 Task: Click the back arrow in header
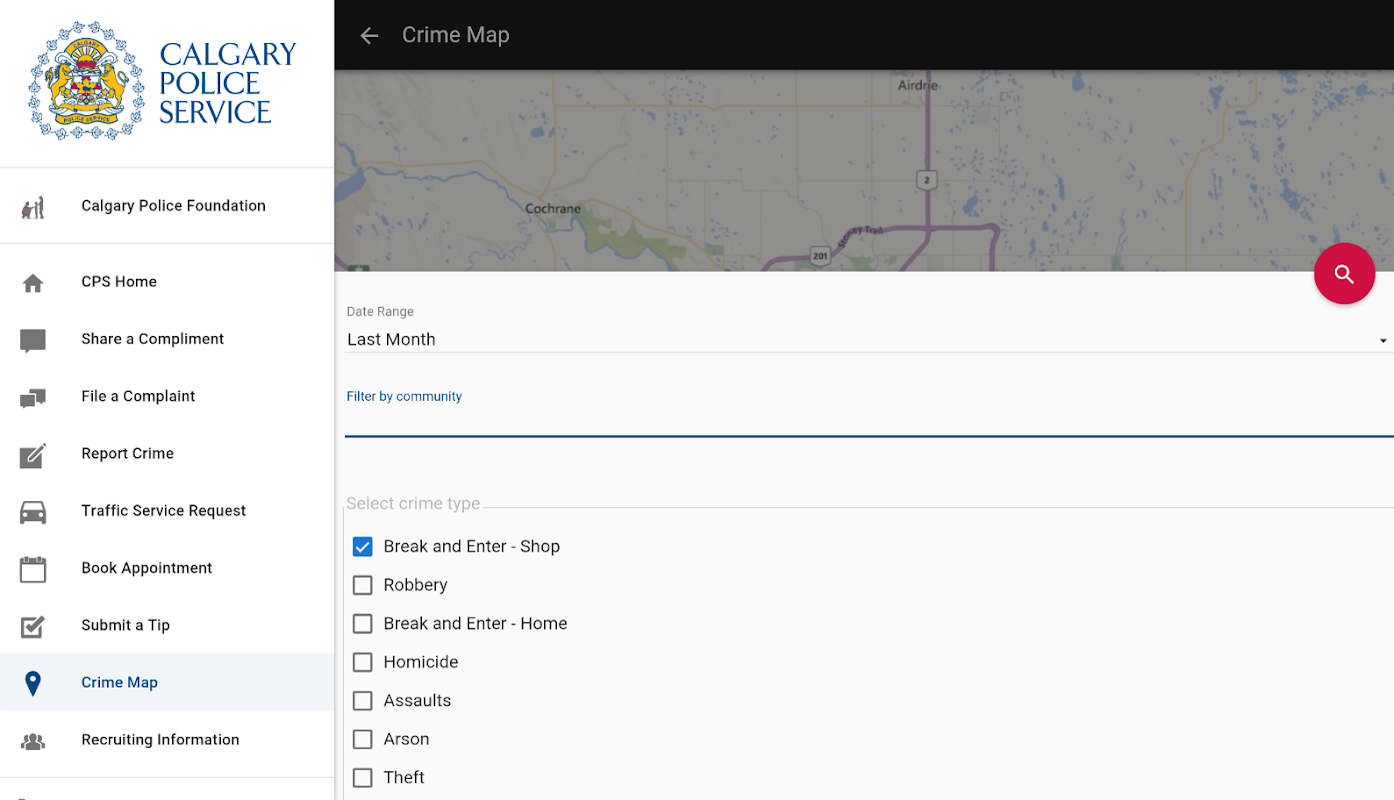[x=369, y=36]
